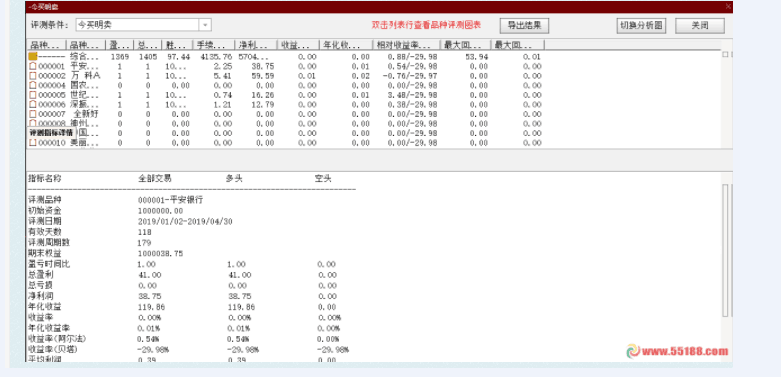The image size is (781, 377).
Task: Click the document icon beside 000002
Action: click(33, 76)
